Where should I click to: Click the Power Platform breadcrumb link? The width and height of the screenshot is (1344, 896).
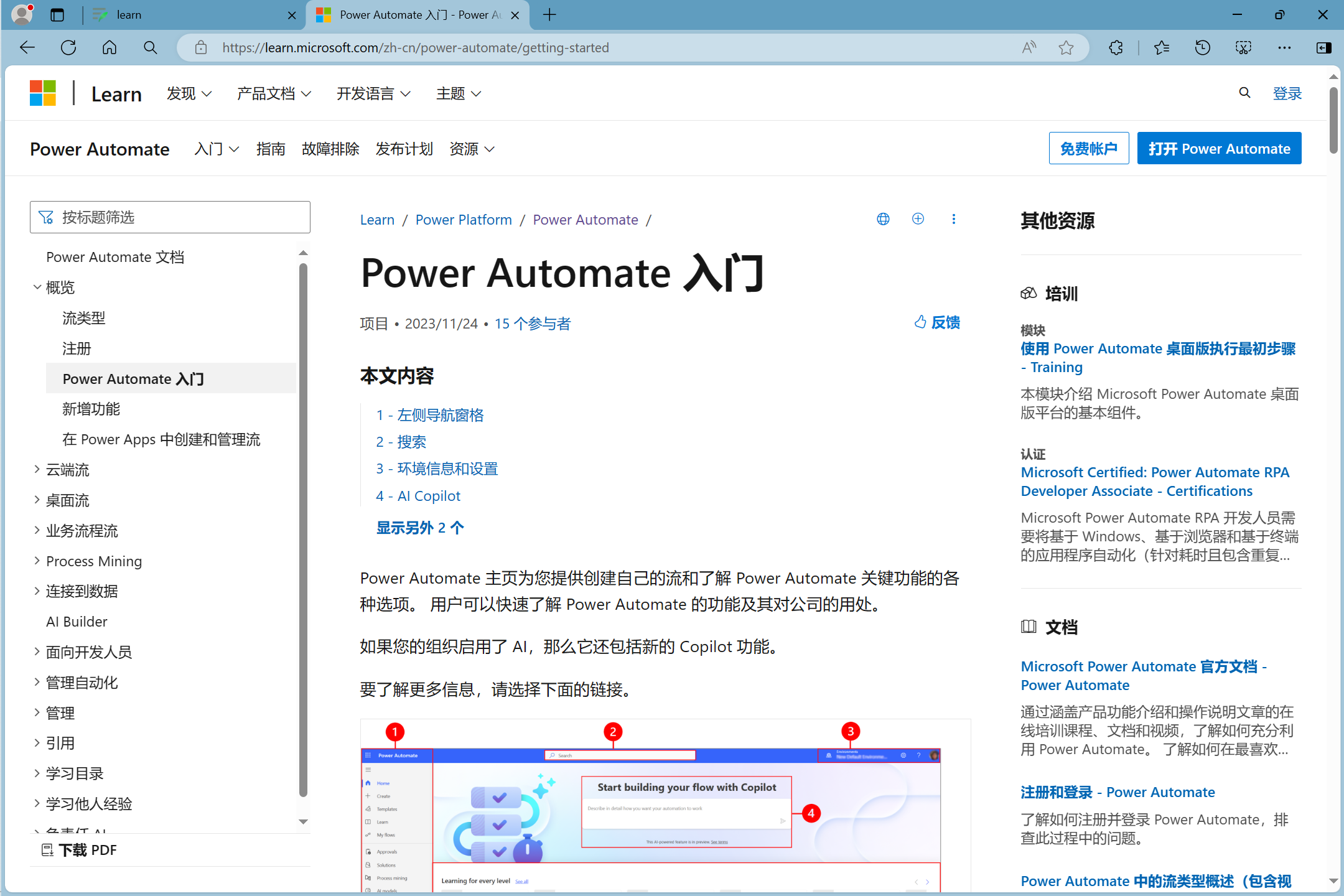pyautogui.click(x=464, y=220)
